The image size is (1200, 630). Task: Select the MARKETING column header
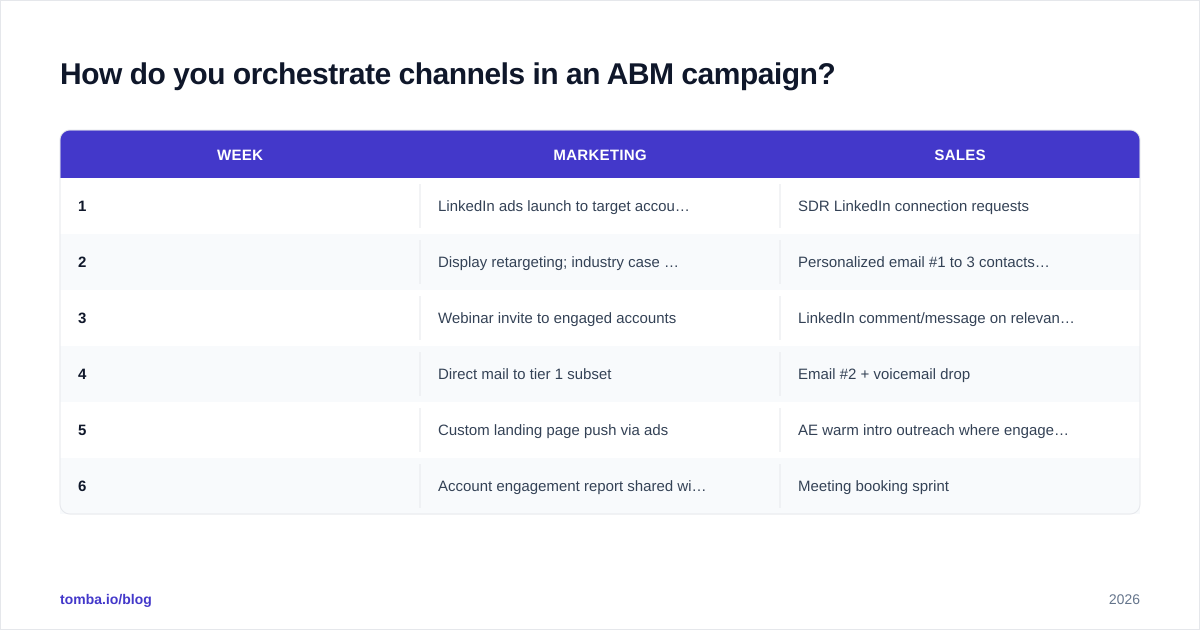pos(600,155)
